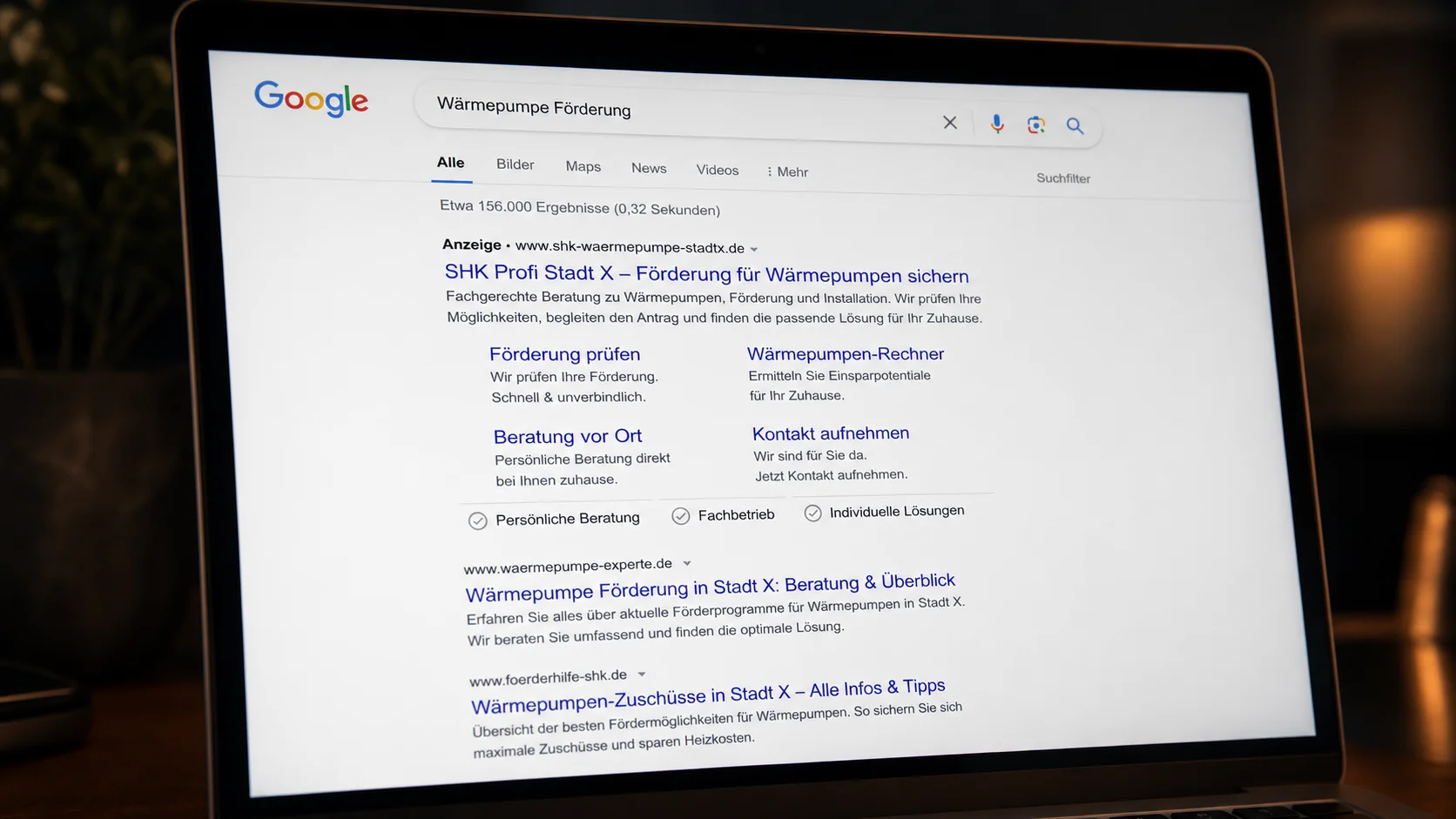The height and width of the screenshot is (819, 1456).
Task: Expand the arrow beside www.foerderhilfe-shk.de
Action: tap(642, 674)
